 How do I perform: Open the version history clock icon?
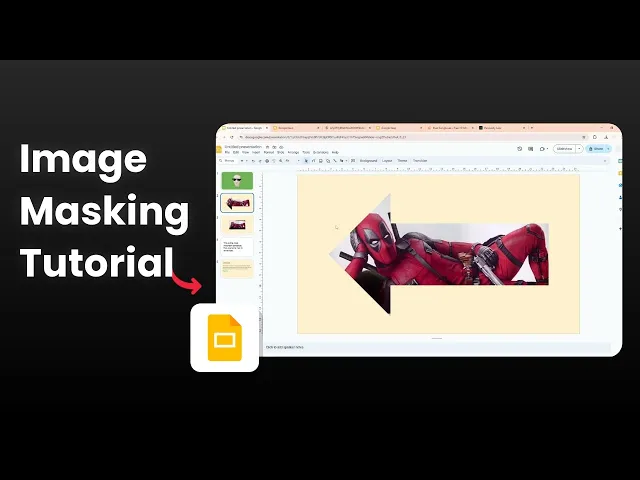coord(520,149)
